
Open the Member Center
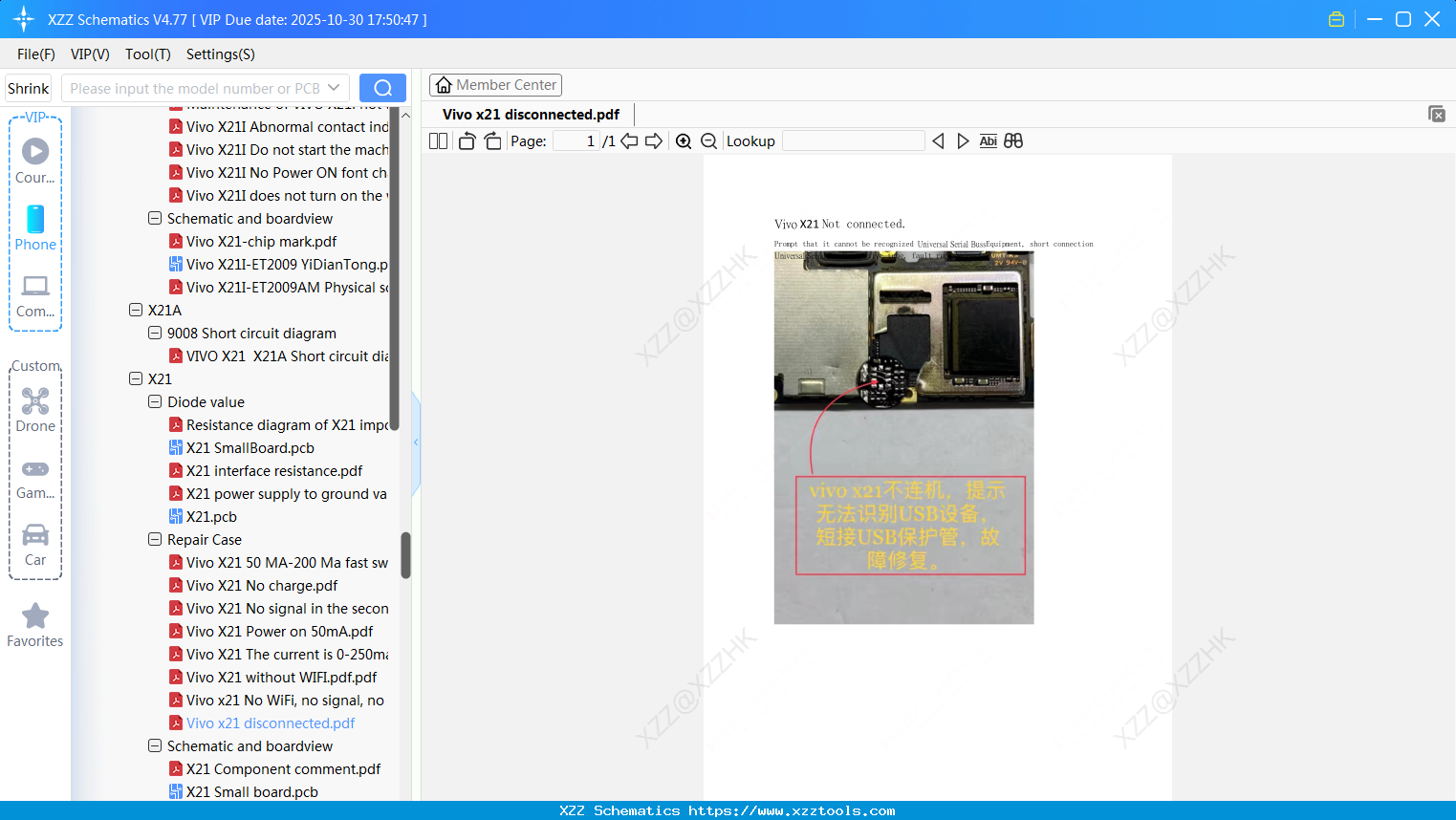495,84
